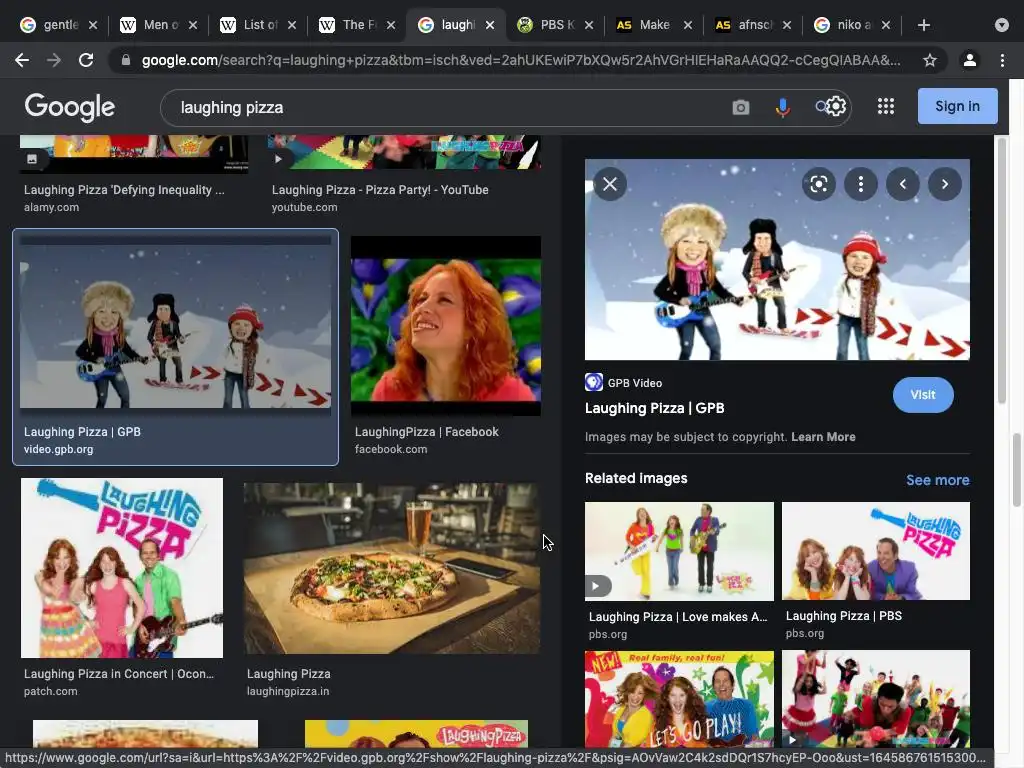The width and height of the screenshot is (1024, 768).
Task: Open the tab search dropdown arrow
Action: [x=1002, y=25]
